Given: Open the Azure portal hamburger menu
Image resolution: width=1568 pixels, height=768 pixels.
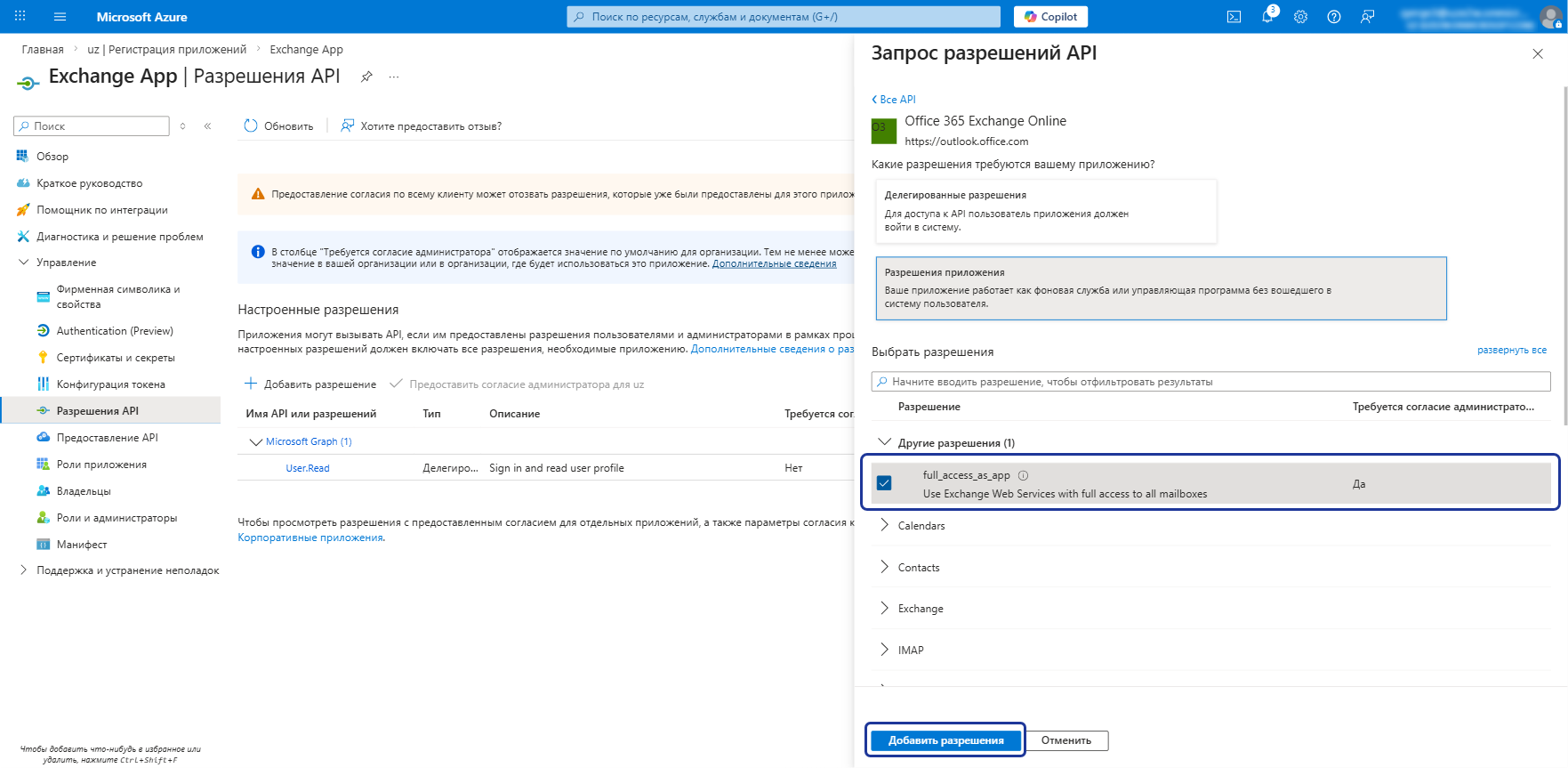Looking at the screenshot, I should [x=60, y=17].
